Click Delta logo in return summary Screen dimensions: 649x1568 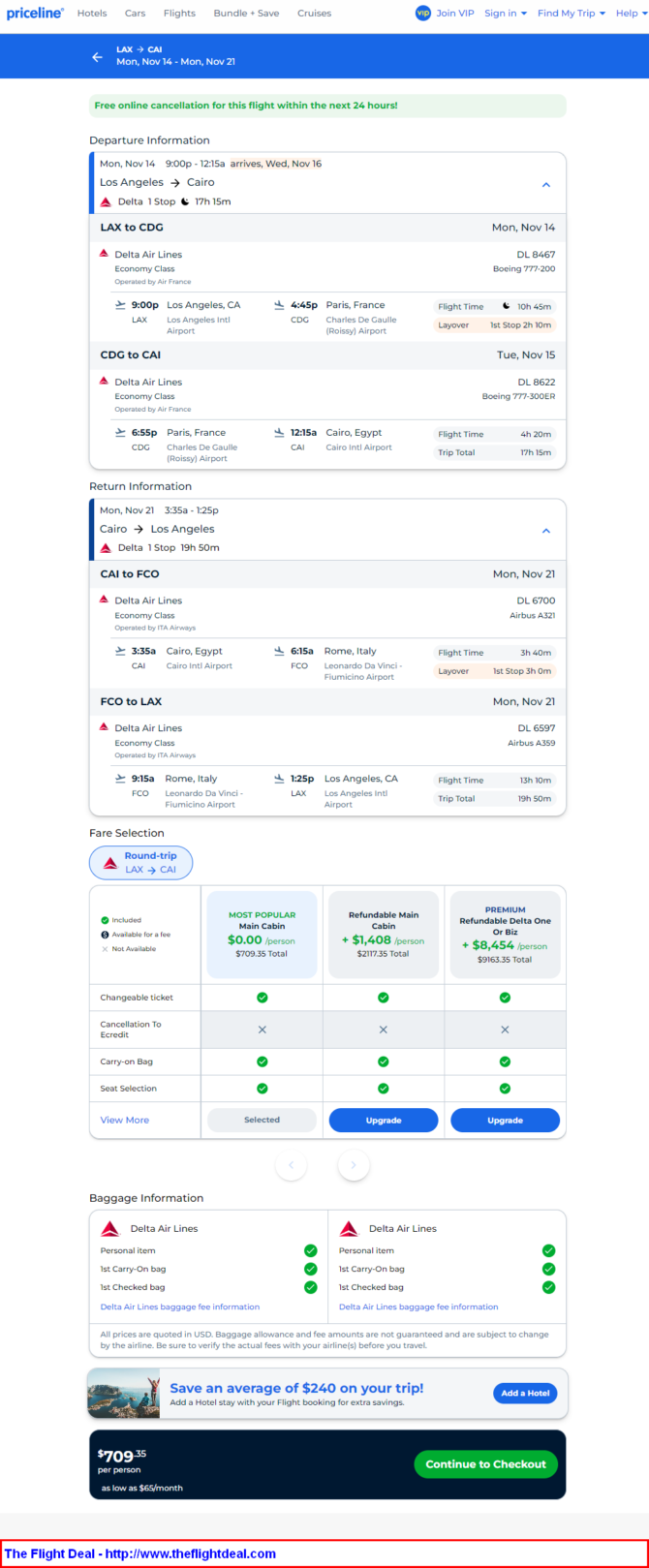pos(106,548)
